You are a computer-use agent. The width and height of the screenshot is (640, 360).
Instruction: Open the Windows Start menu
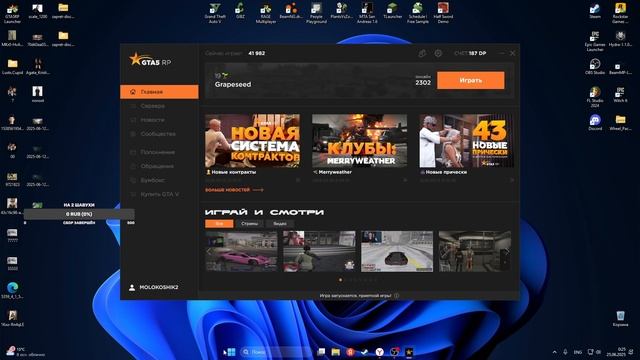[231, 351]
